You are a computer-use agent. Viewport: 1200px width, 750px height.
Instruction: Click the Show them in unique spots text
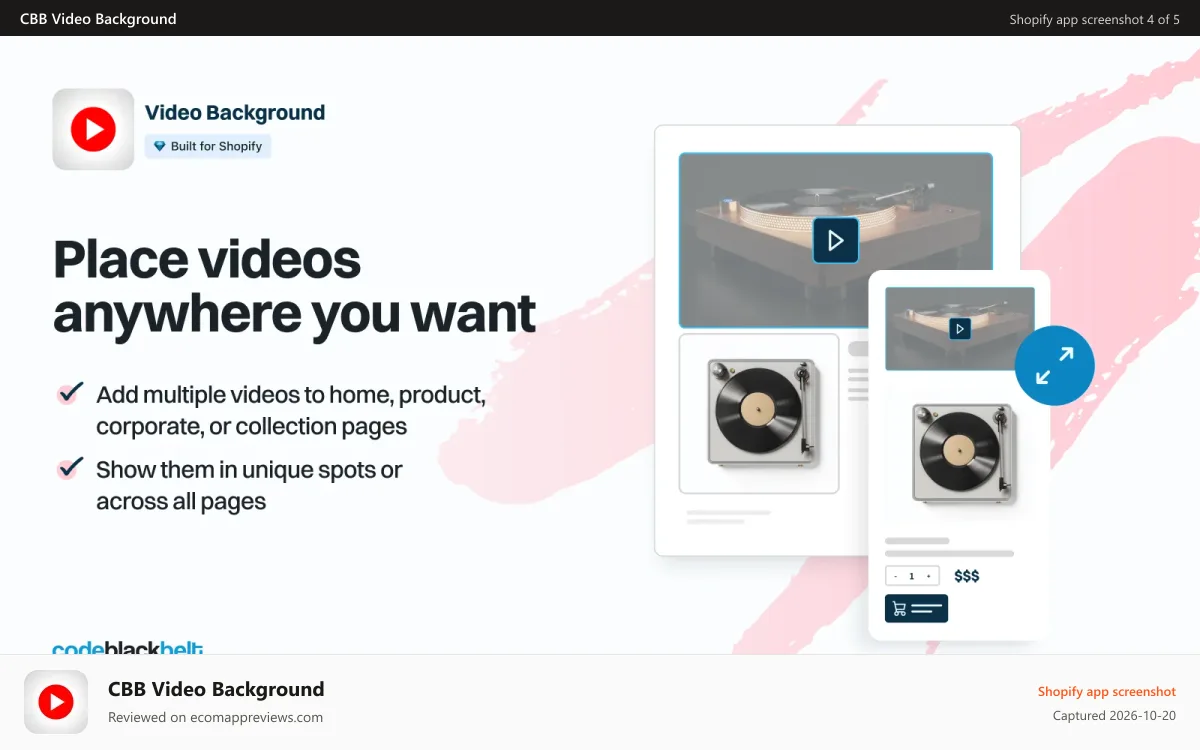click(249, 485)
